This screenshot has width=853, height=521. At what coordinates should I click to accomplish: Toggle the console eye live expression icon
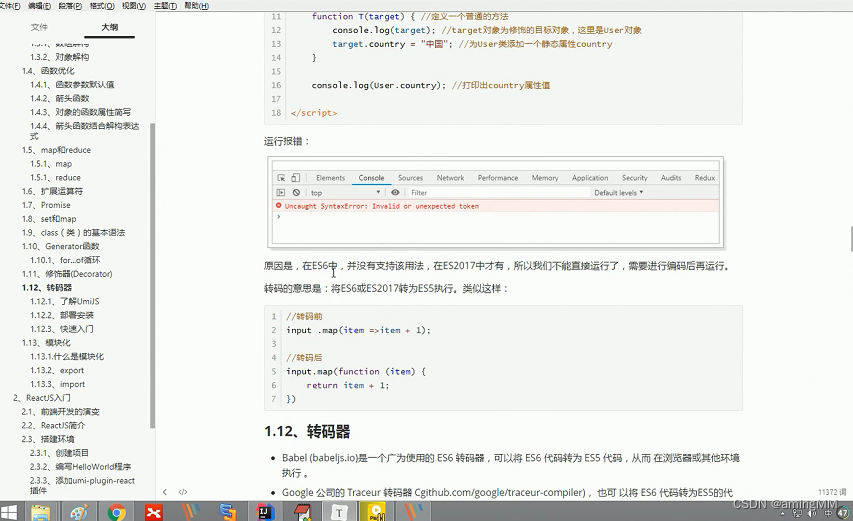tap(395, 193)
